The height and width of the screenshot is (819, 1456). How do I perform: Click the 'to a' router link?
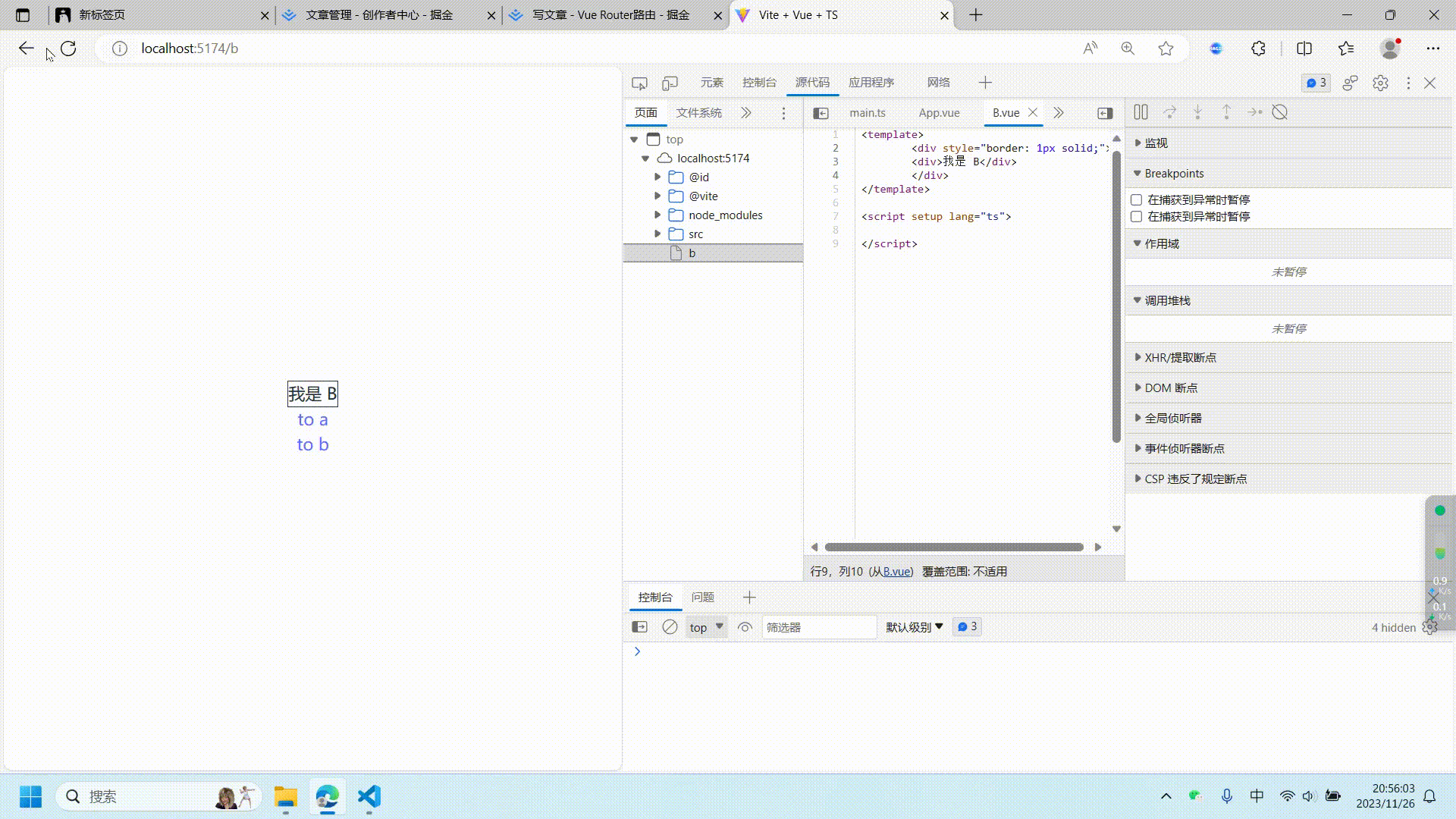pos(312,419)
